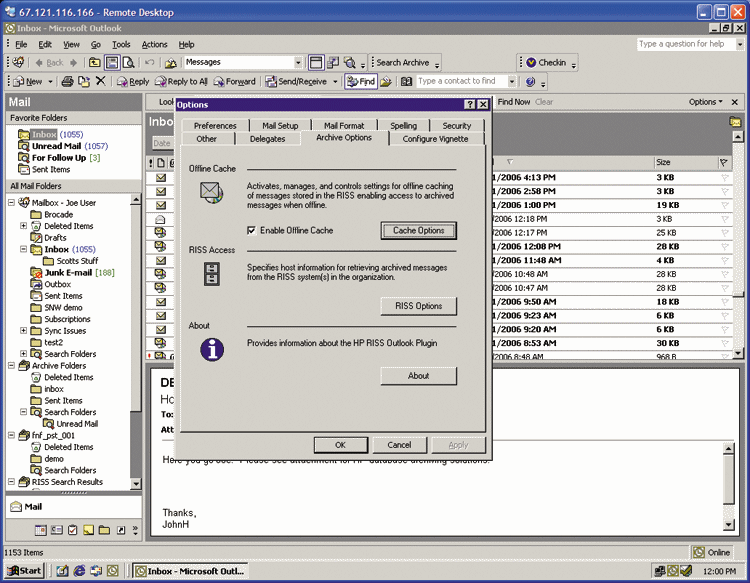Select the Scotts Stuff folder
Viewport: 750px width, 583px height.
pos(77,261)
